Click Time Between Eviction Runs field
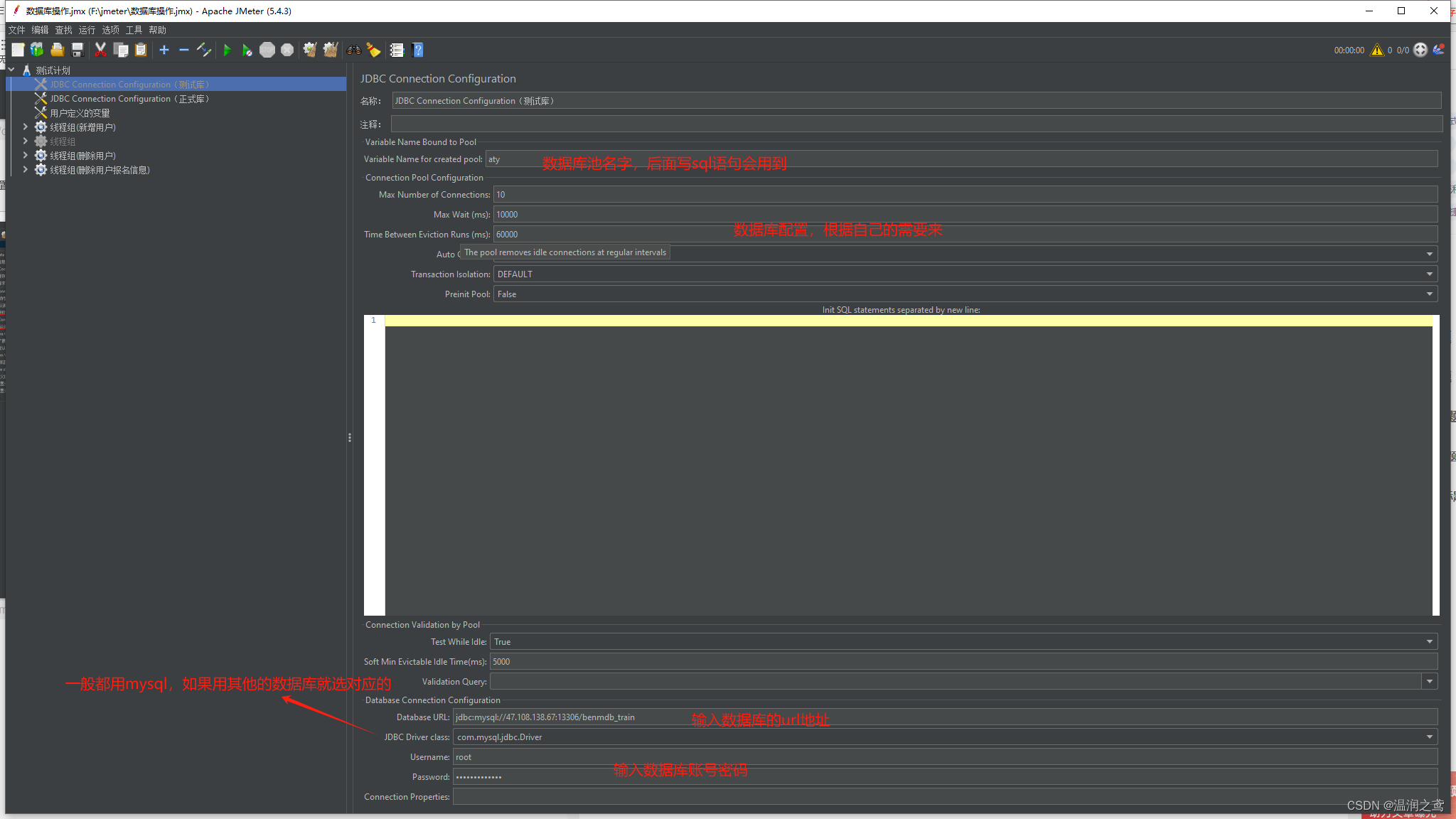Screen dimensions: 1456x819 (965, 234)
